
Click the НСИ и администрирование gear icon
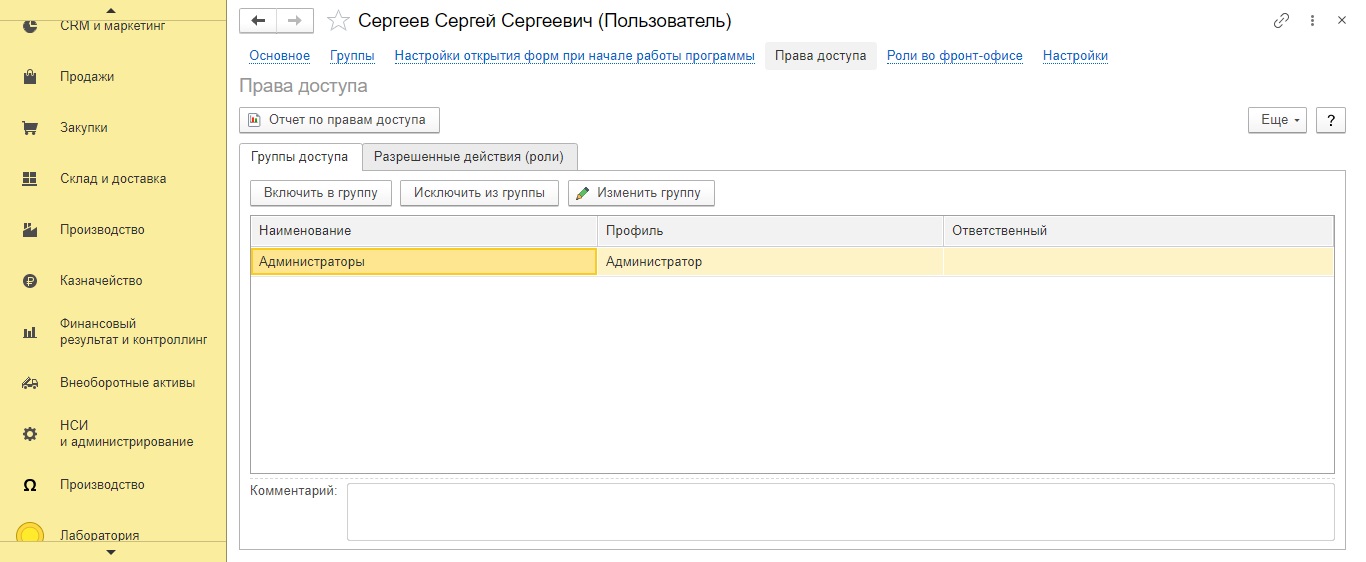point(30,434)
